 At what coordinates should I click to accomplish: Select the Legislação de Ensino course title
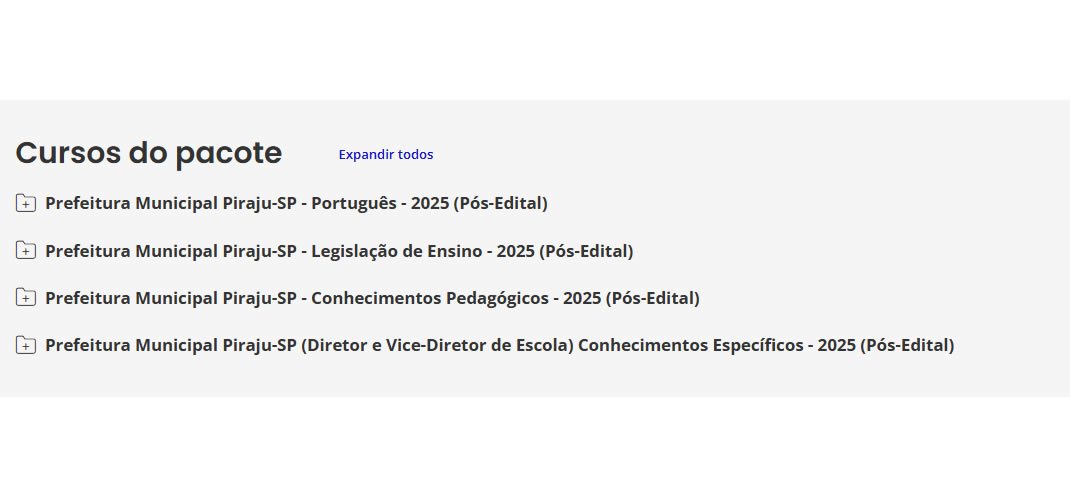pos(339,251)
